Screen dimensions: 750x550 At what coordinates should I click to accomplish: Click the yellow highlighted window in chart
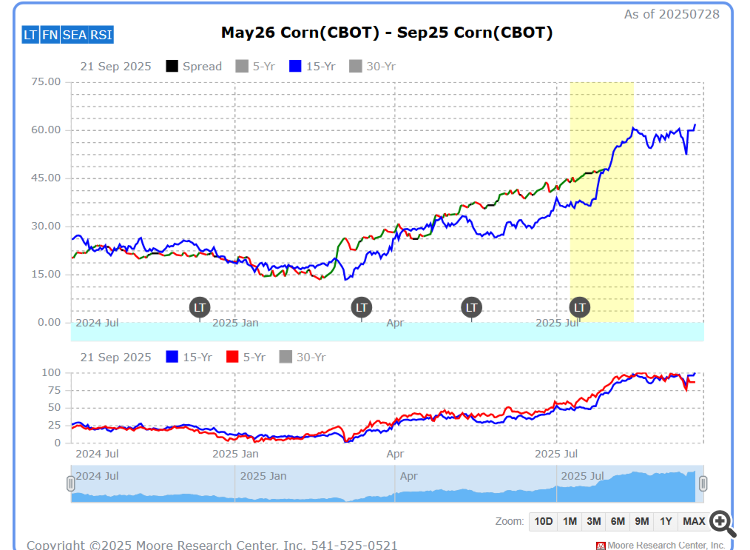602,202
